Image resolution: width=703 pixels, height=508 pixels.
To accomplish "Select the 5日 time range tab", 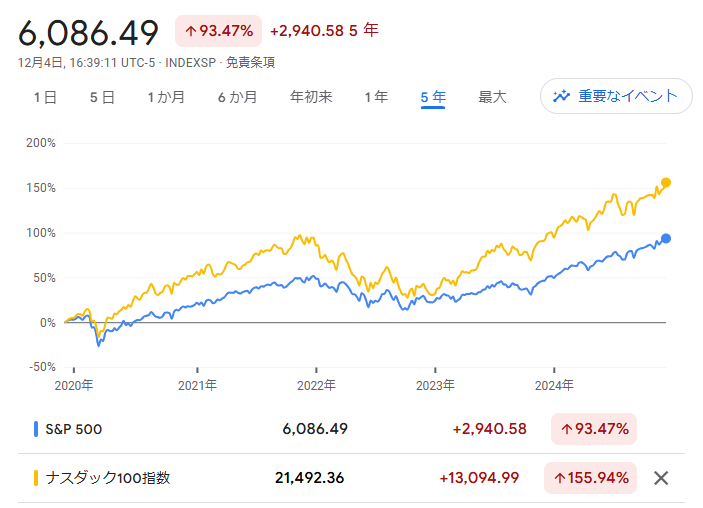I will (x=102, y=97).
